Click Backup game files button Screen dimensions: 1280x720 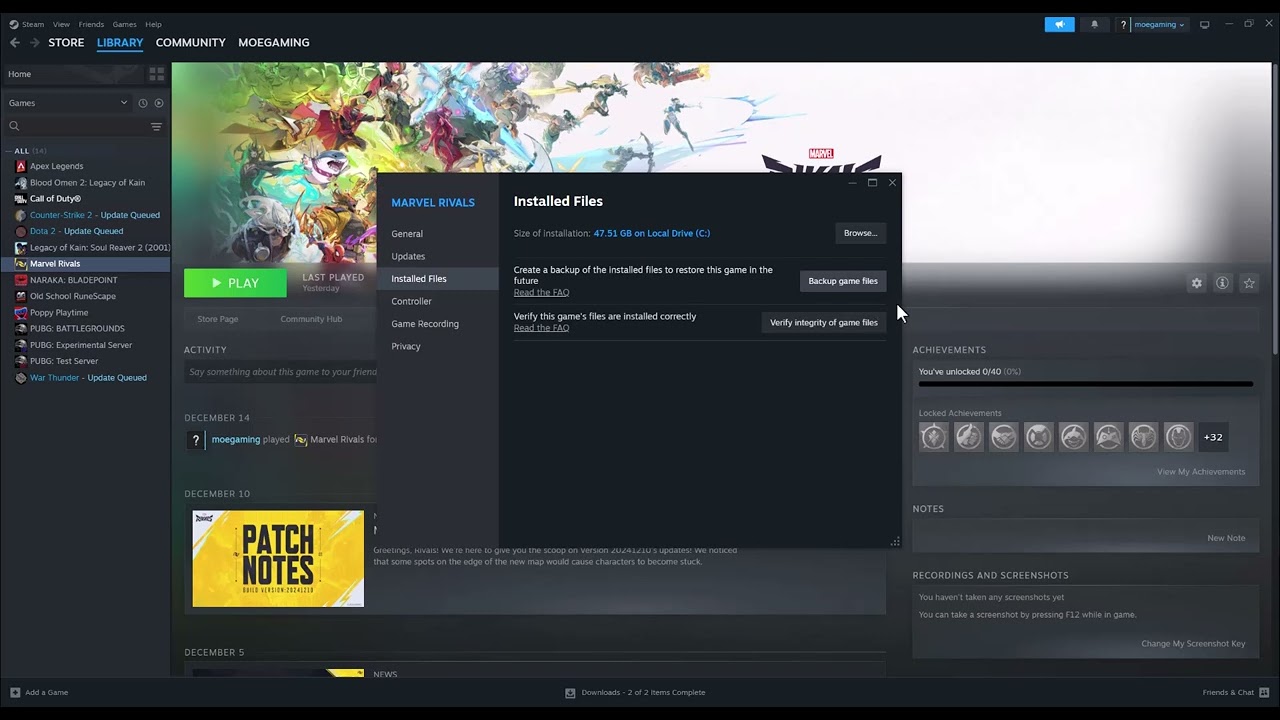click(x=843, y=281)
